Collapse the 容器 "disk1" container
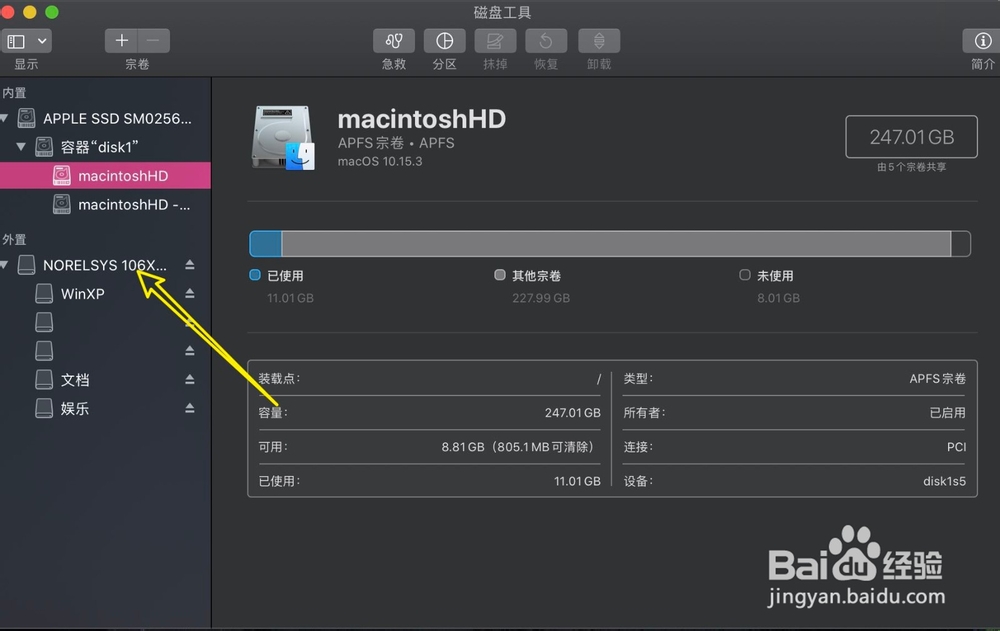The image size is (1000, 631). [21, 147]
